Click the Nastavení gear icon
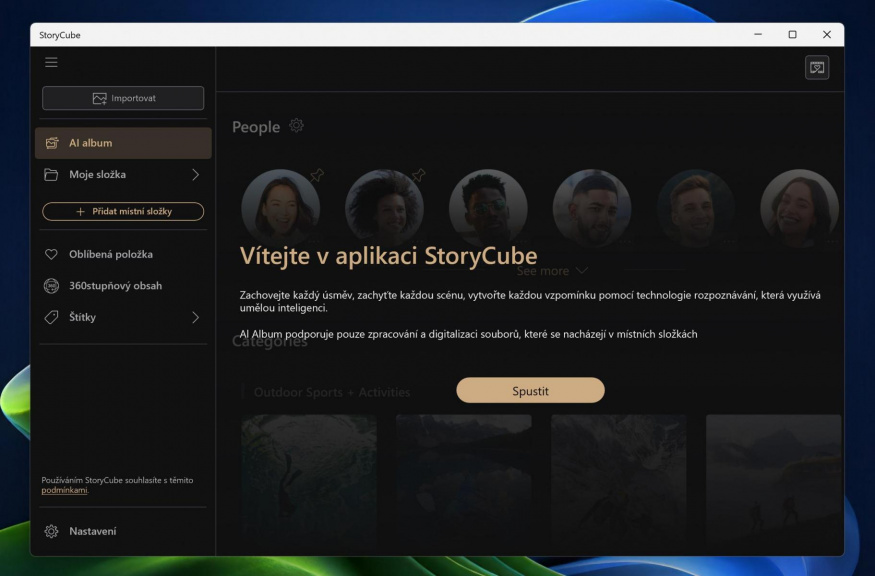Image resolution: width=875 pixels, height=576 pixels. (x=51, y=531)
